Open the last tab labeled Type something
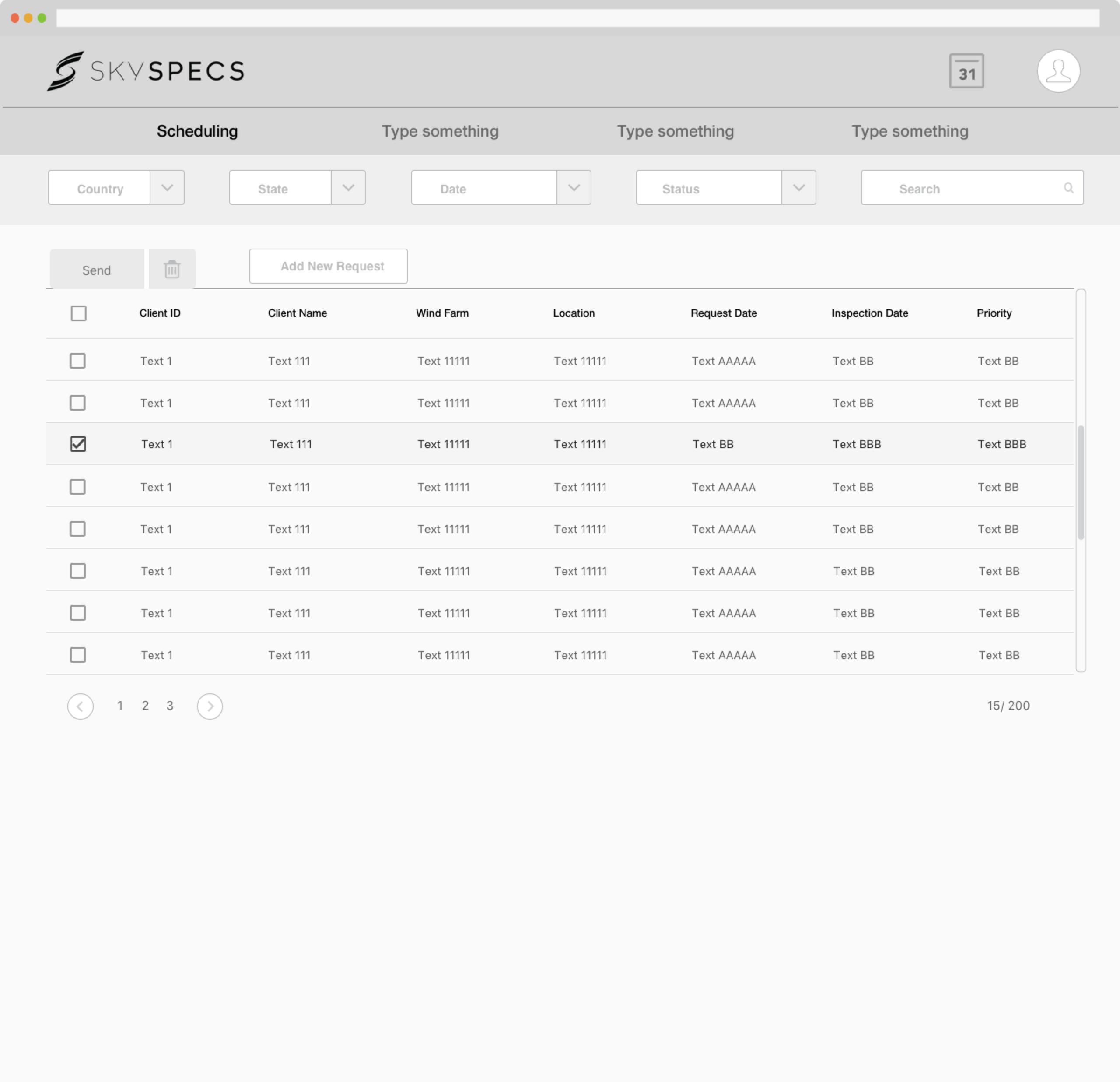The image size is (1120, 1082). pyautogui.click(x=910, y=131)
